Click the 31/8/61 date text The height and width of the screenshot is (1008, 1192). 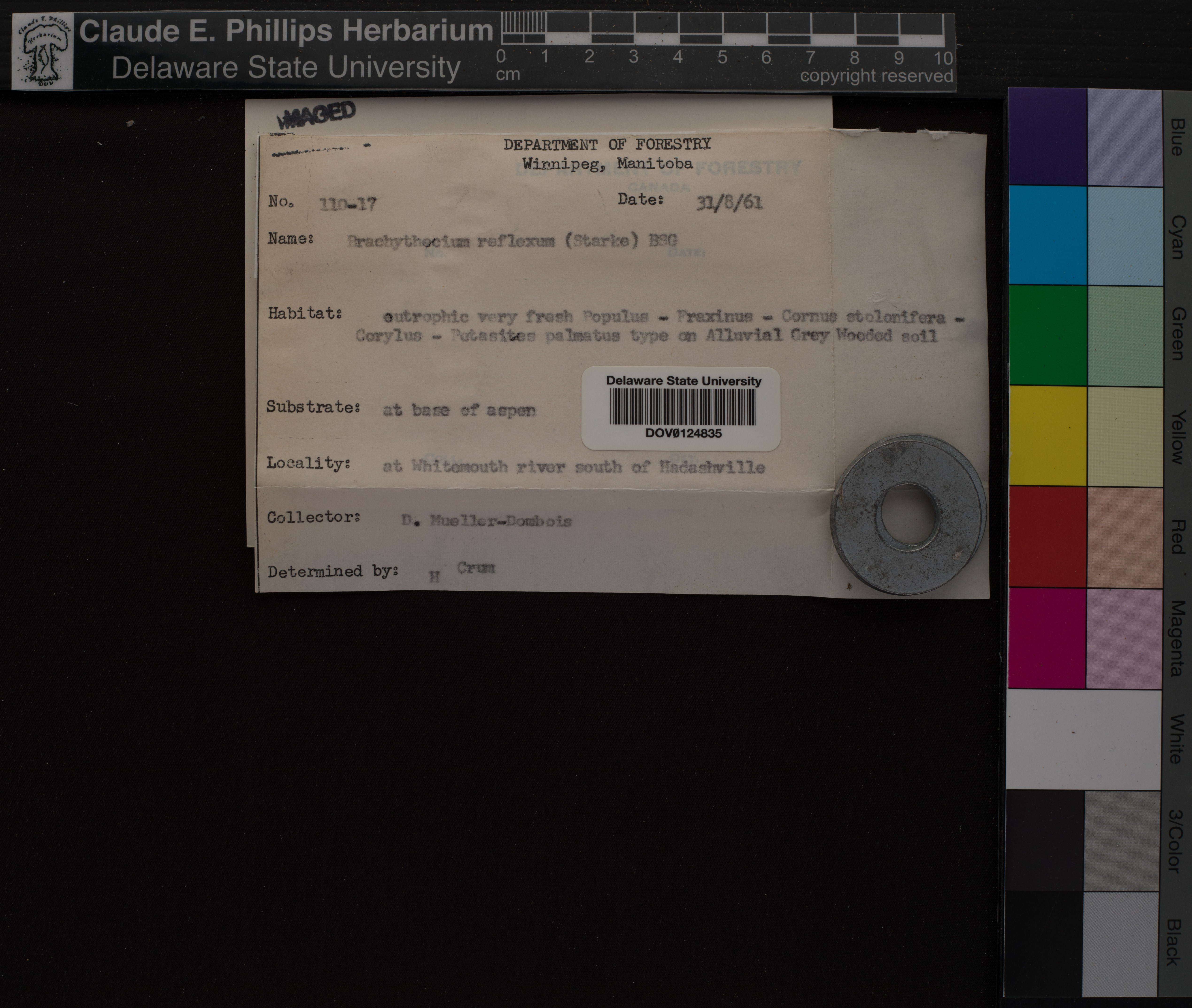[729, 203]
